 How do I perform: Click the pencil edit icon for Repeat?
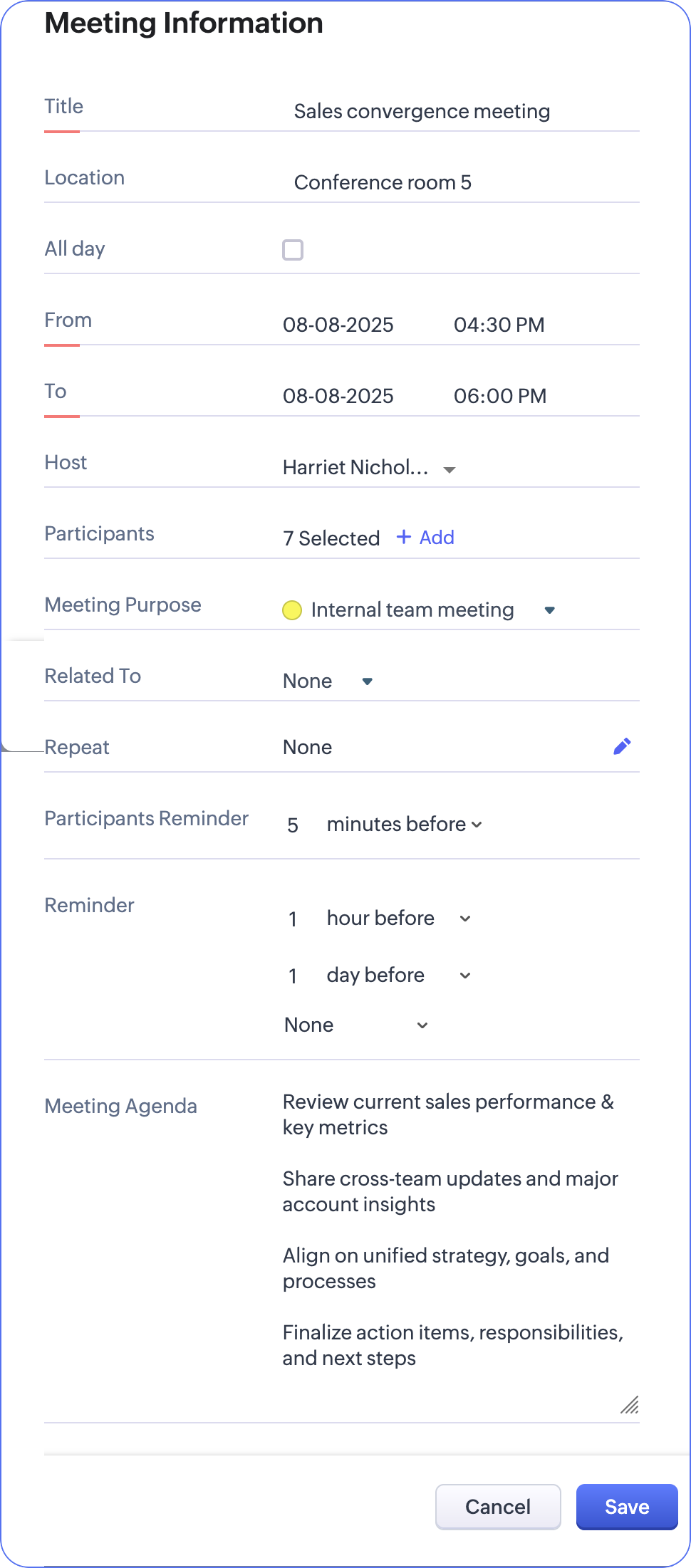tap(622, 746)
